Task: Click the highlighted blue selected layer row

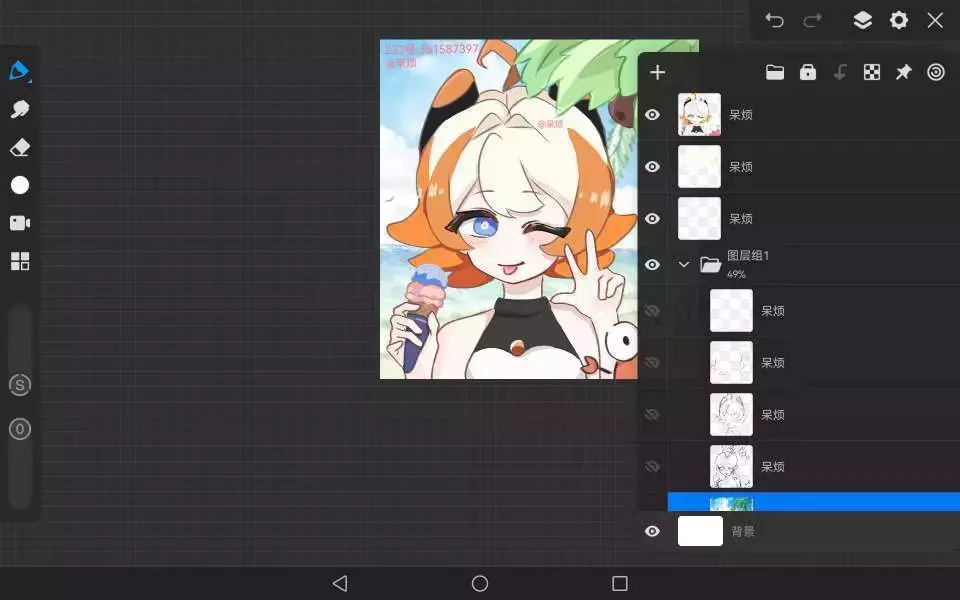Action: coord(814,501)
